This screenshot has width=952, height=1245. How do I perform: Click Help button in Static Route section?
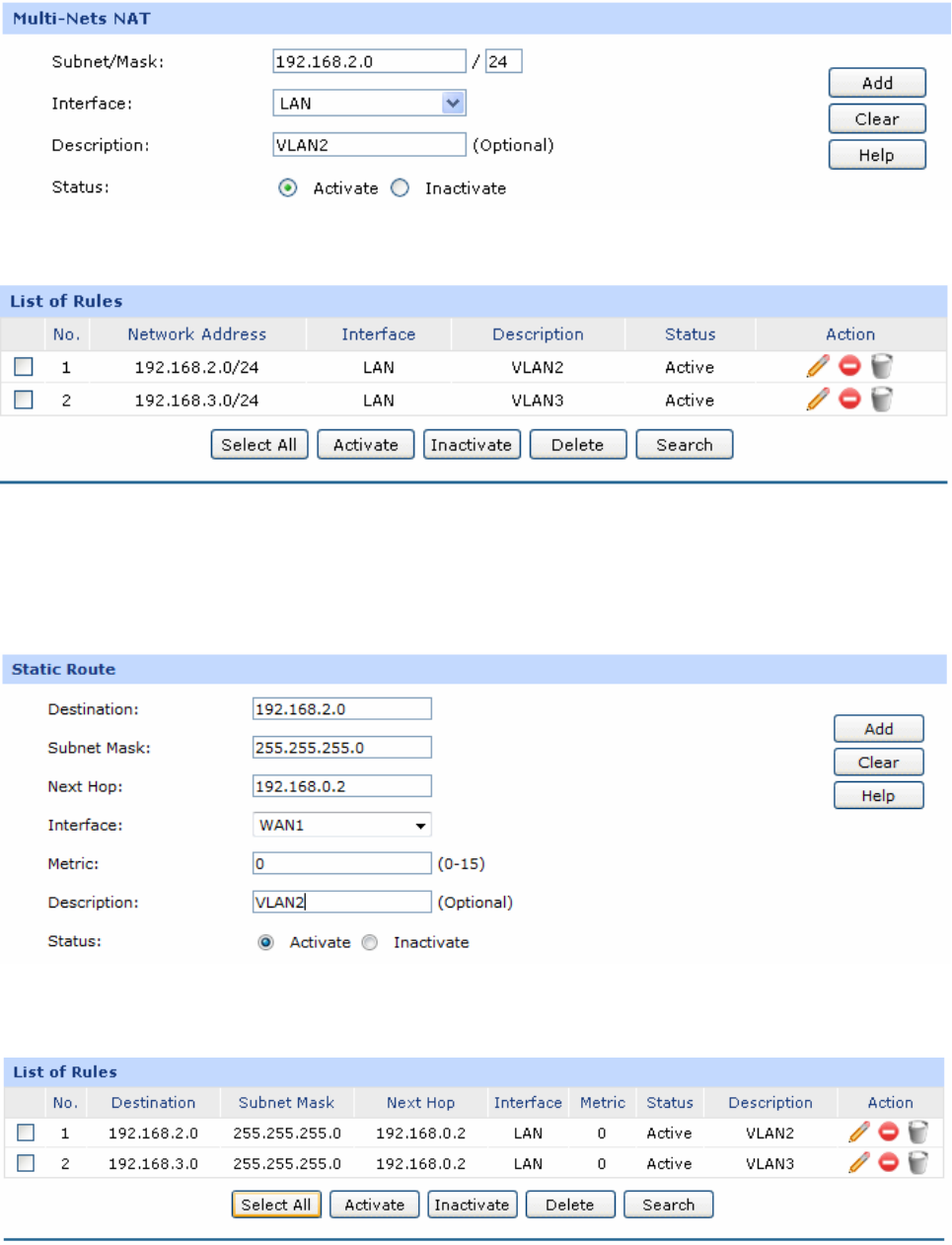878,795
